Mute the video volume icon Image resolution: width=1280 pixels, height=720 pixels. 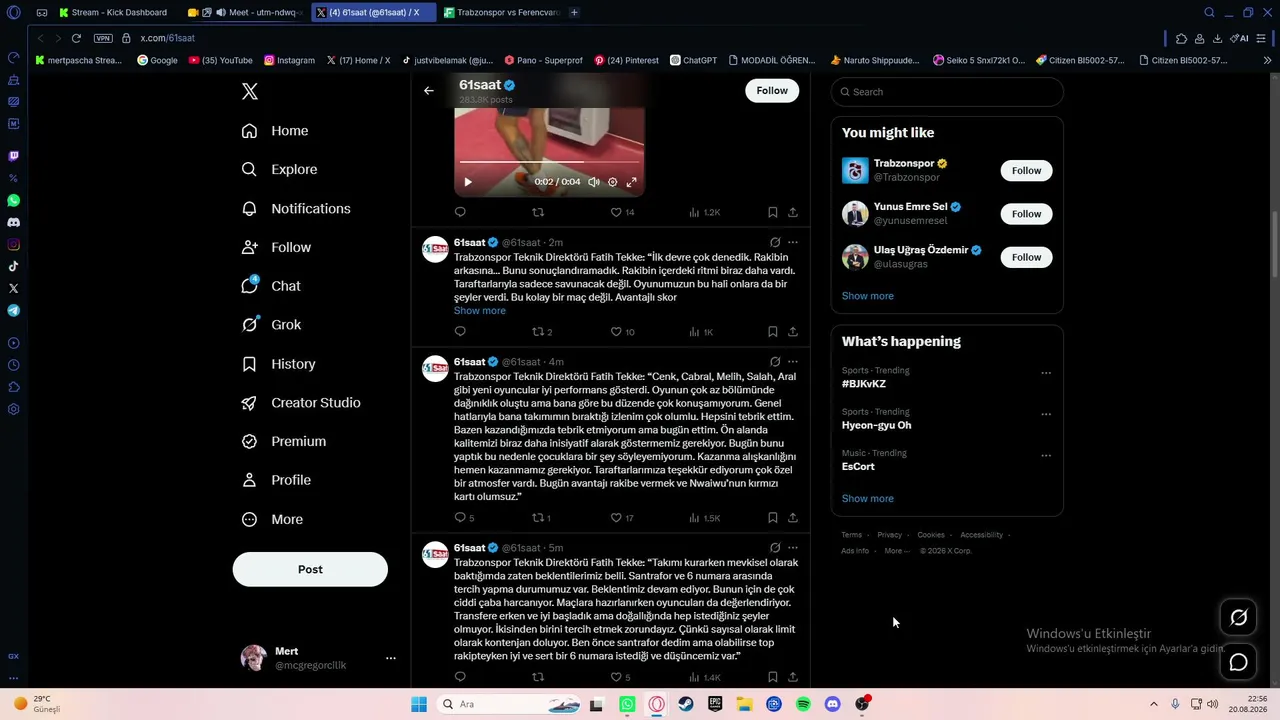(x=593, y=182)
